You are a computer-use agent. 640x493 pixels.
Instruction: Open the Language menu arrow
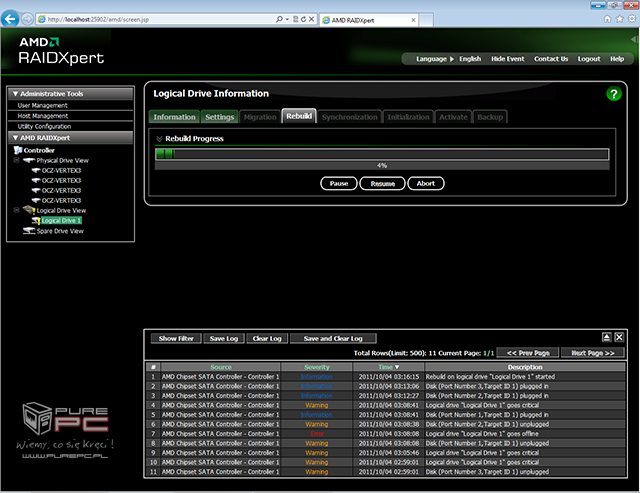452,59
